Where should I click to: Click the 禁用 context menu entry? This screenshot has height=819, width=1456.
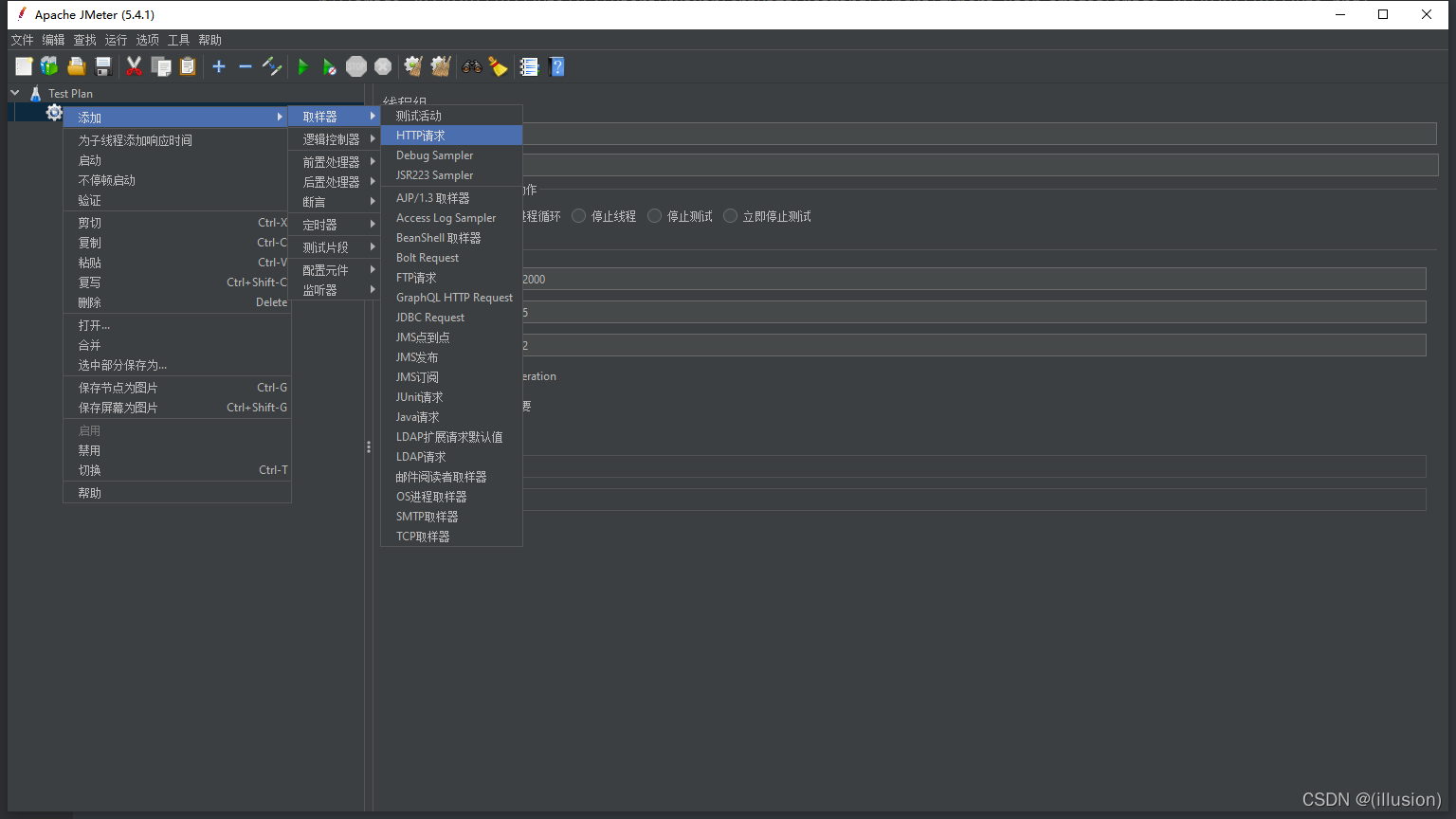pyautogui.click(x=90, y=450)
